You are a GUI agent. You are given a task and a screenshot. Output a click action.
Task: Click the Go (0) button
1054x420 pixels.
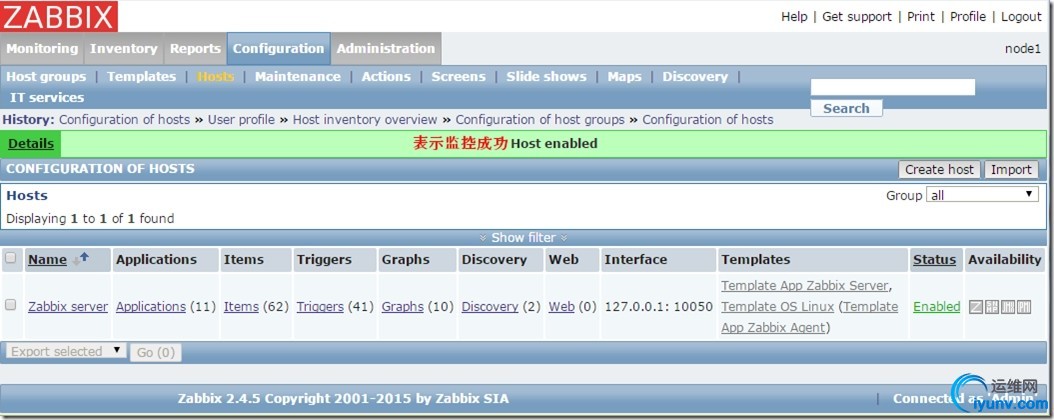coord(155,352)
